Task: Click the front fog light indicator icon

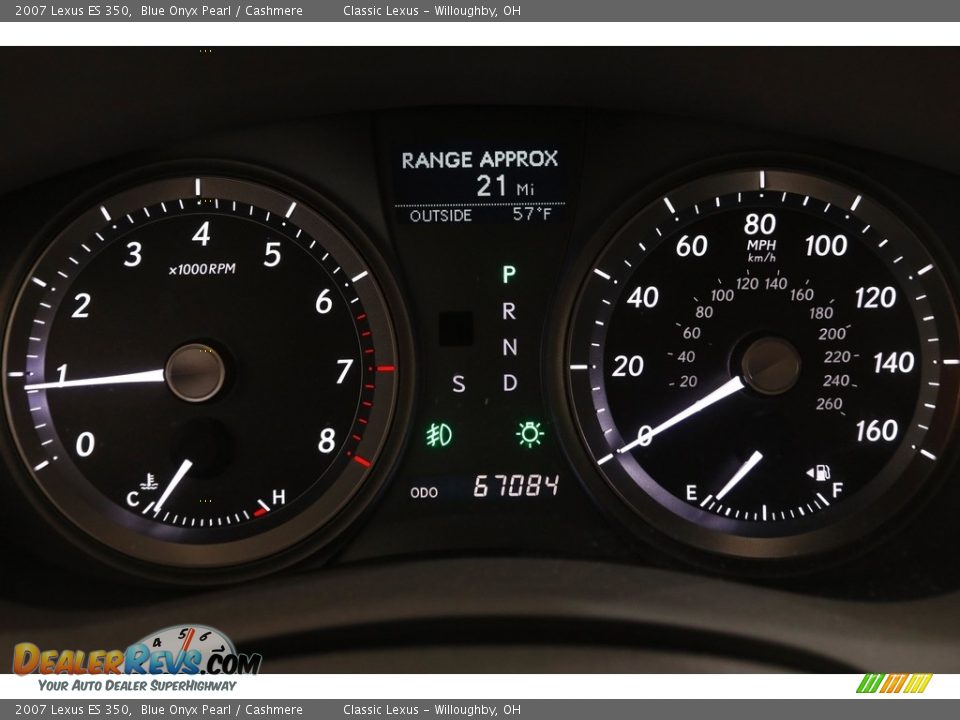Action: click(439, 435)
